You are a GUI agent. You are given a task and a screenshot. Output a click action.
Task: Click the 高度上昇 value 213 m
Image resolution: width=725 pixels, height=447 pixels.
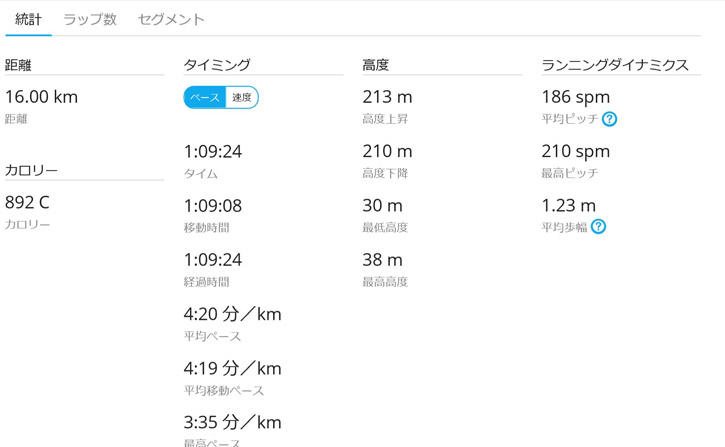tap(387, 97)
